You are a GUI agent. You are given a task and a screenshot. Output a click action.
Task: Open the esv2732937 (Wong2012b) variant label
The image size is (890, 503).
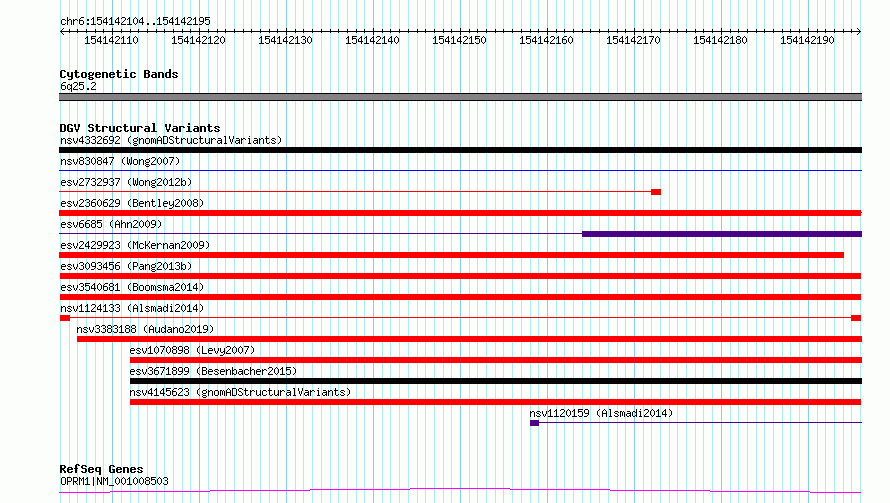pos(126,182)
